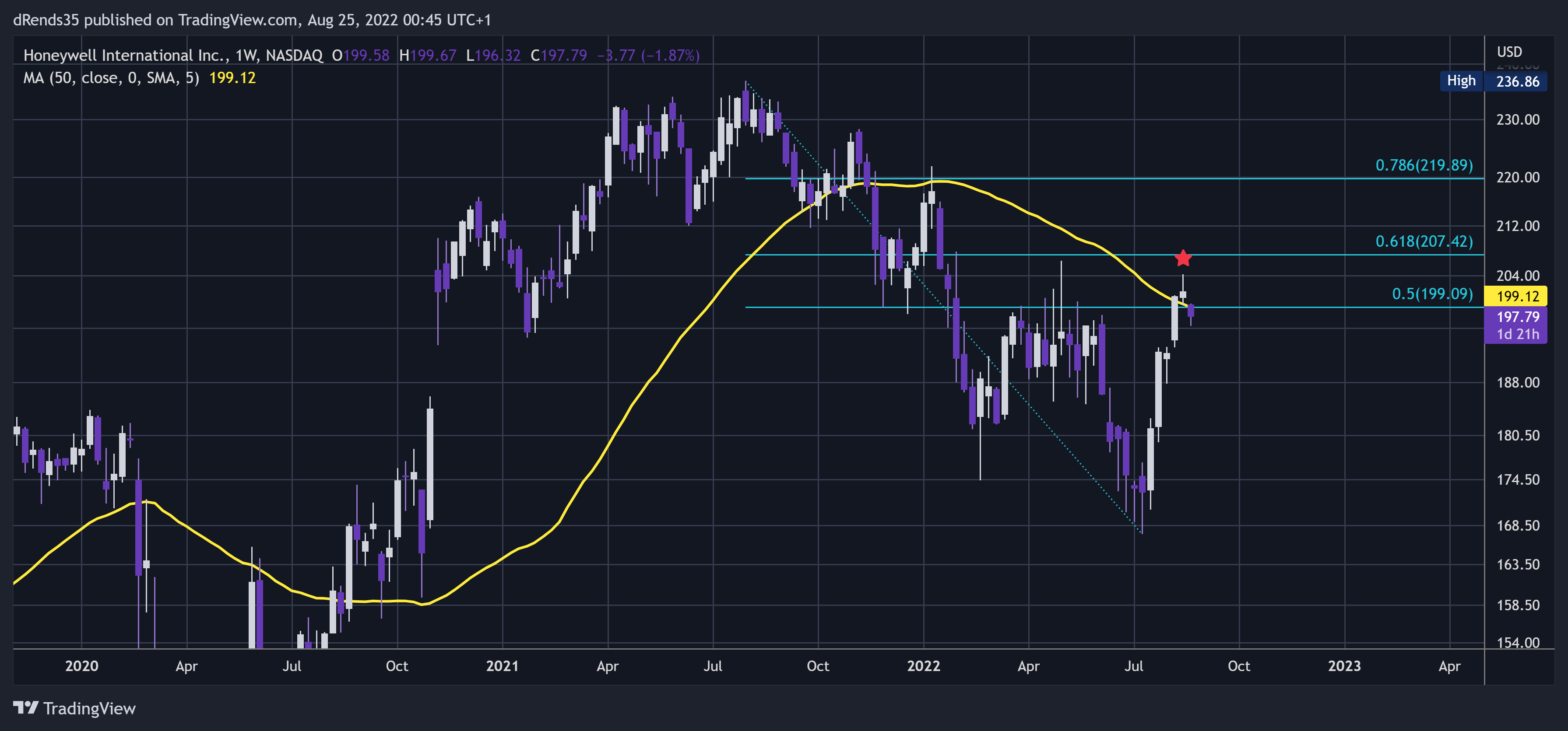Image resolution: width=1568 pixels, height=731 pixels.
Task: Click the 188.00 price axis value
Action: [x=1518, y=382]
